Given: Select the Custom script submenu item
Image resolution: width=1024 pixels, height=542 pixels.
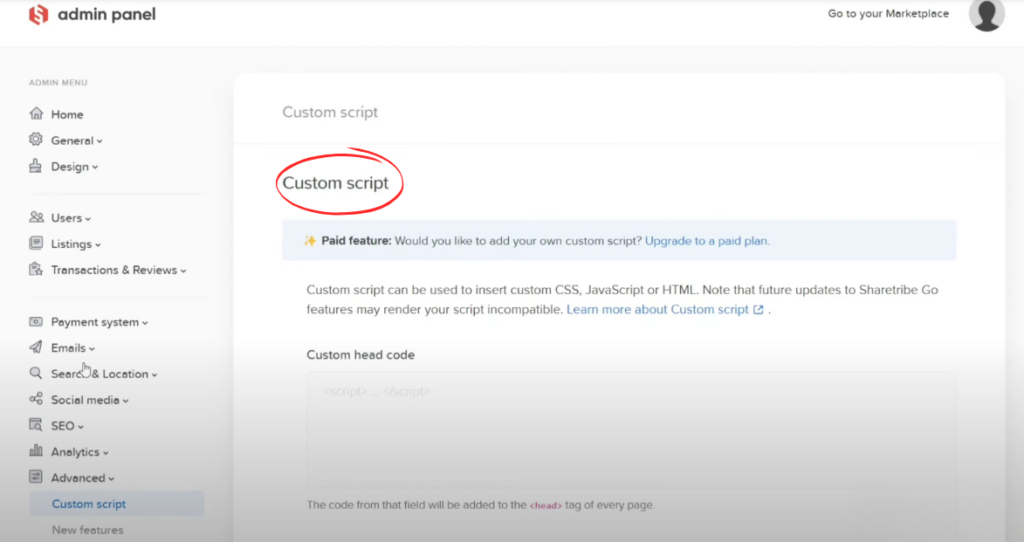Looking at the screenshot, I should coord(117,503).
